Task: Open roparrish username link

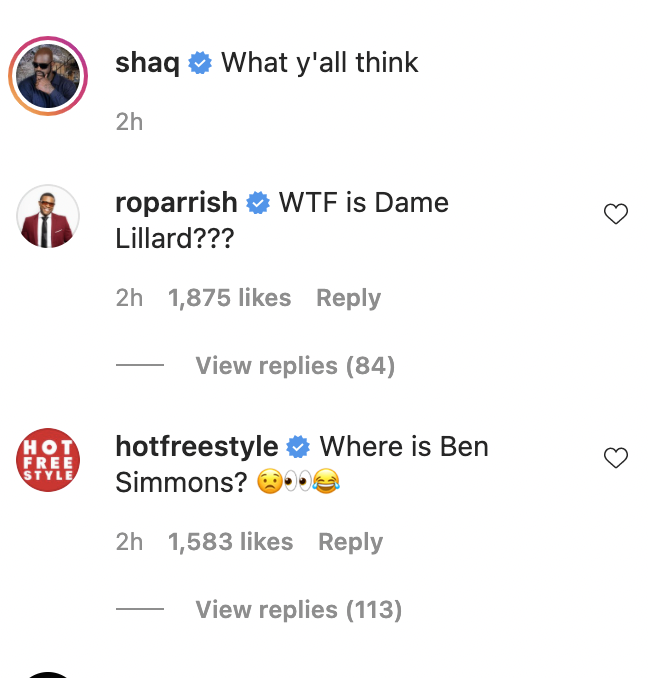Action: click(x=176, y=203)
